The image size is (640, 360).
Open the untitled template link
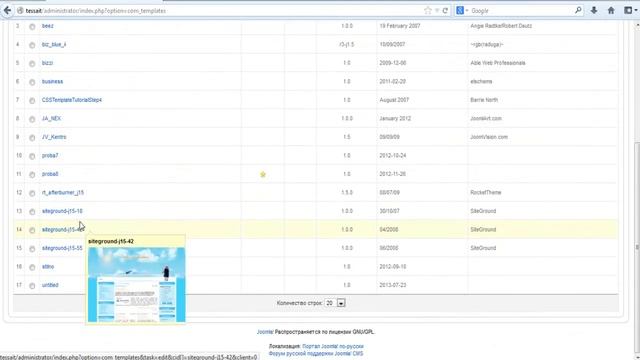(x=50, y=285)
